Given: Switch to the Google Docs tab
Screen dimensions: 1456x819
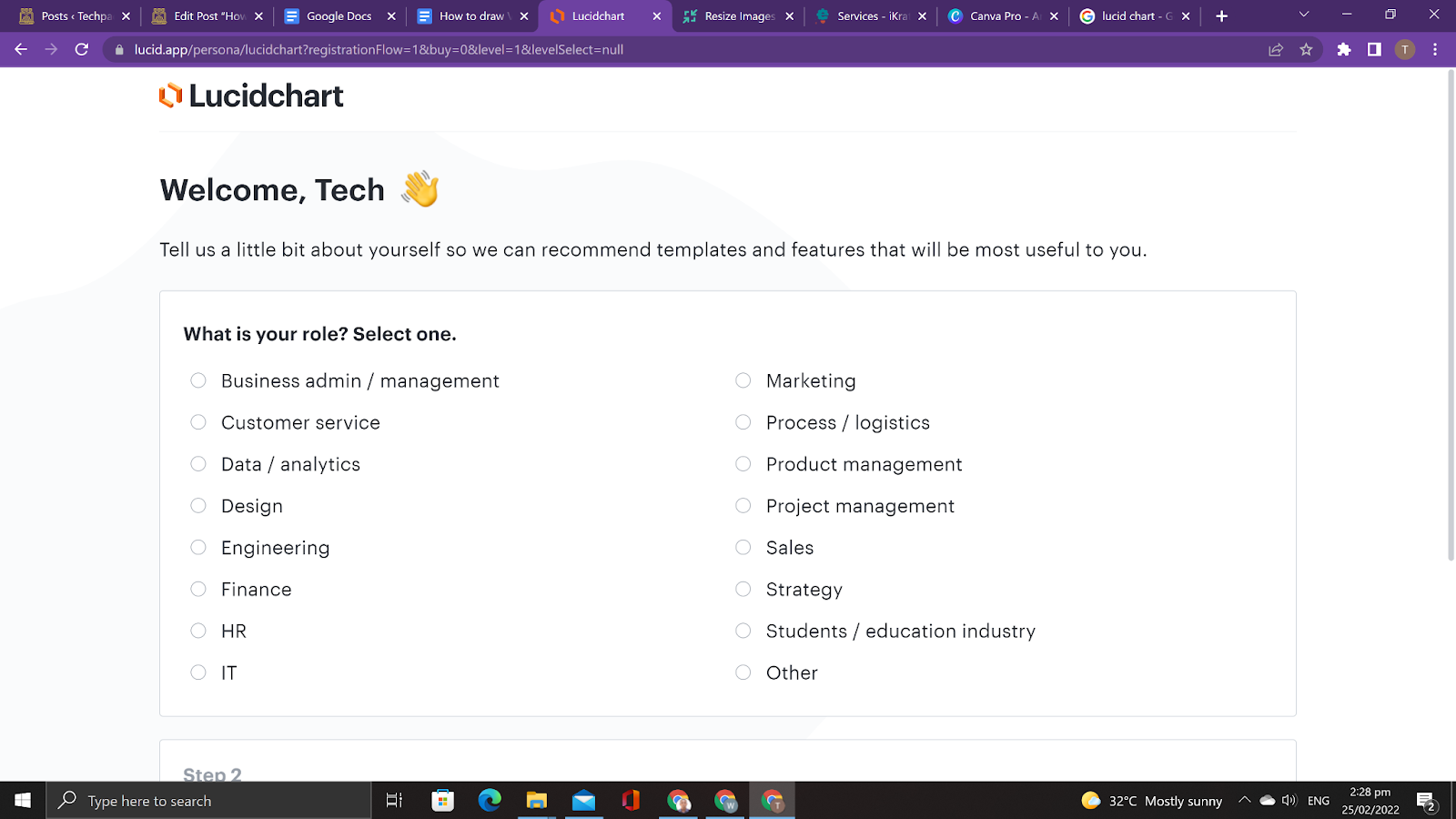Looking at the screenshot, I should coord(340,15).
